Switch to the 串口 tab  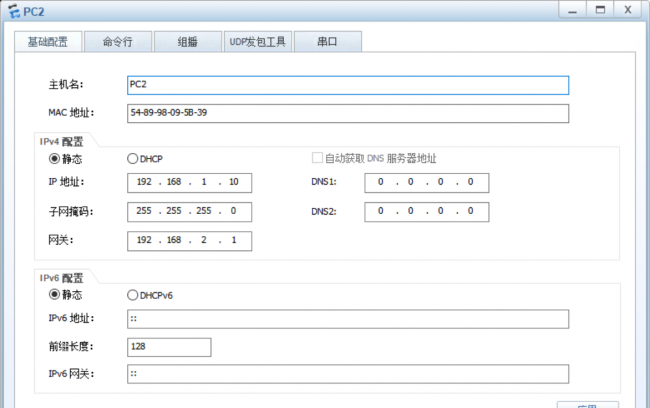(327, 41)
